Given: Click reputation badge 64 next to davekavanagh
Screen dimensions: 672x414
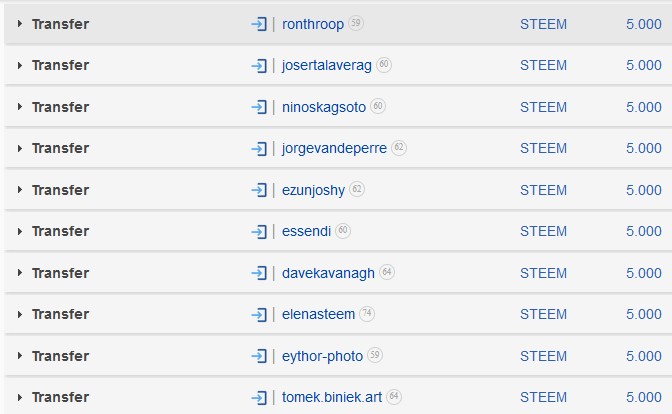Looking at the screenshot, I should [x=387, y=272].
